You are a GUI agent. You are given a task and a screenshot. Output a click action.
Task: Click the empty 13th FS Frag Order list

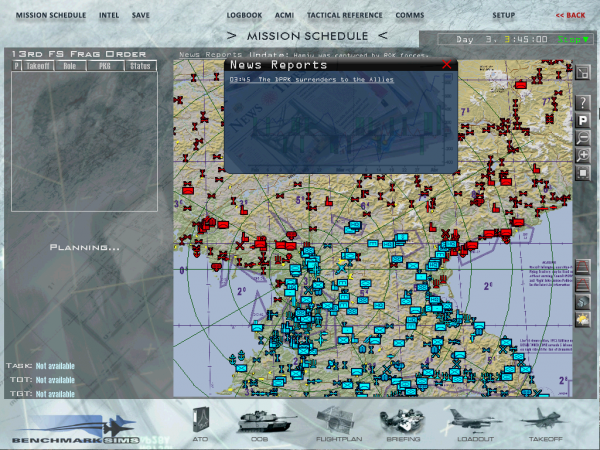tap(85, 142)
